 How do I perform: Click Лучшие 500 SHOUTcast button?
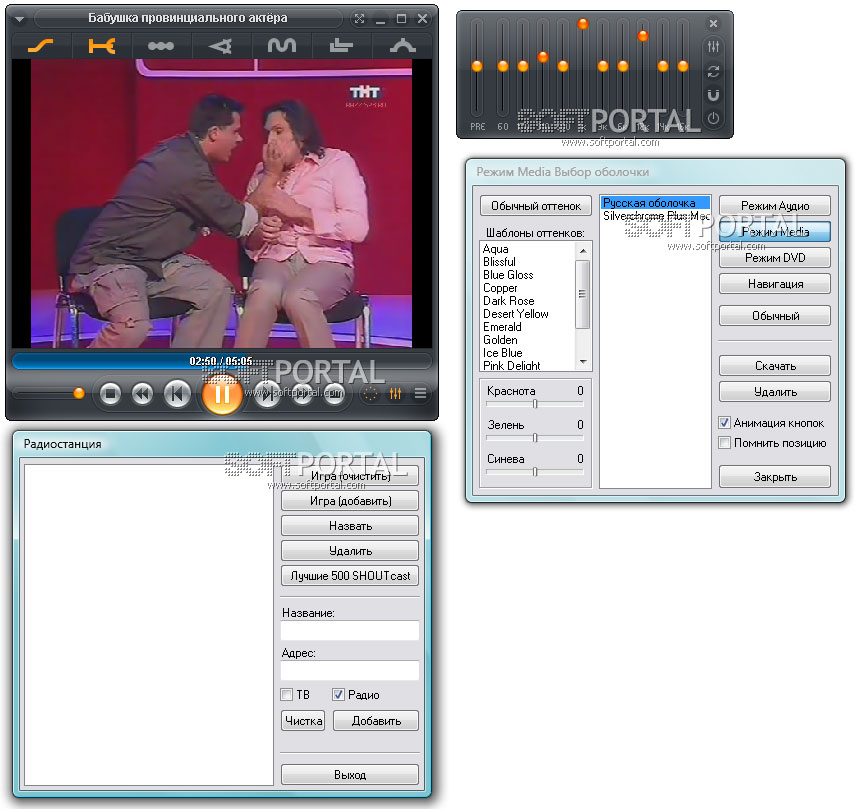point(350,576)
